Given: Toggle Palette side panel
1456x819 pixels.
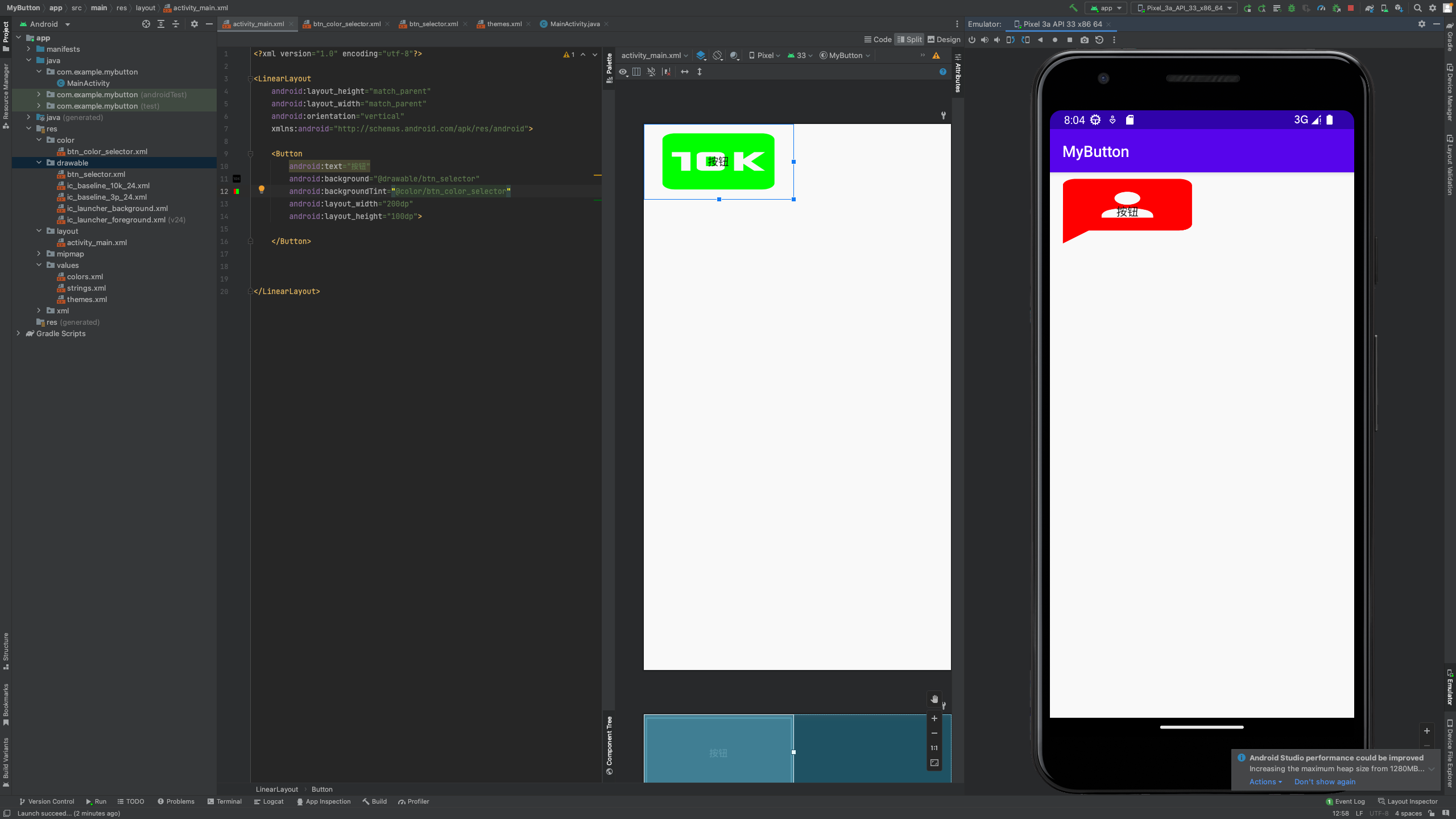Looking at the screenshot, I should click(609, 68).
